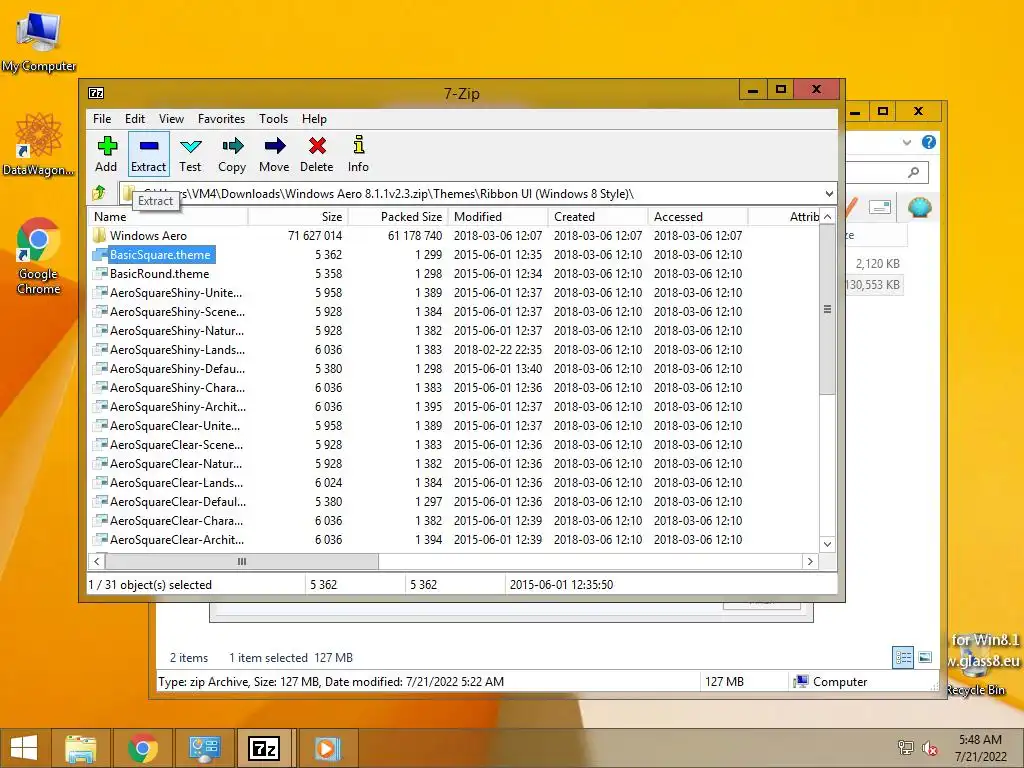Open File Explorer from taskbar

81,748
